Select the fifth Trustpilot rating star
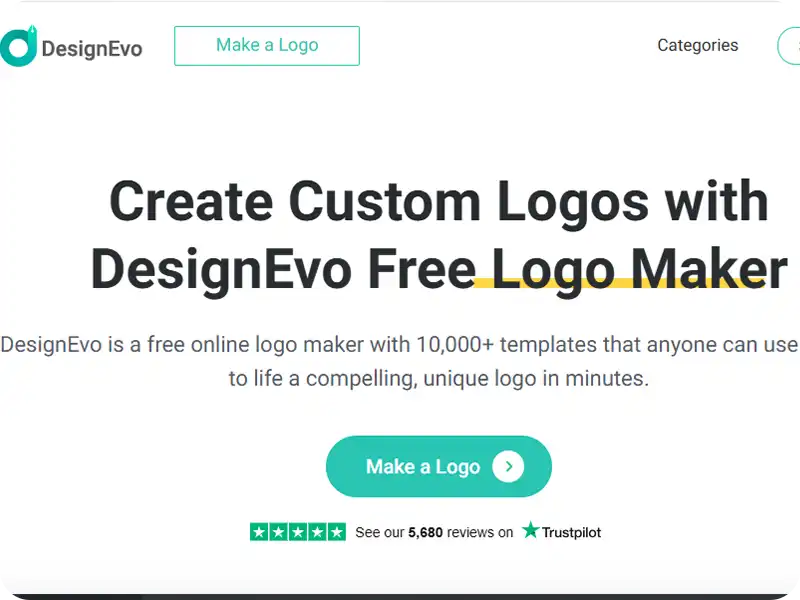This screenshot has height=600, width=800. 337,532
